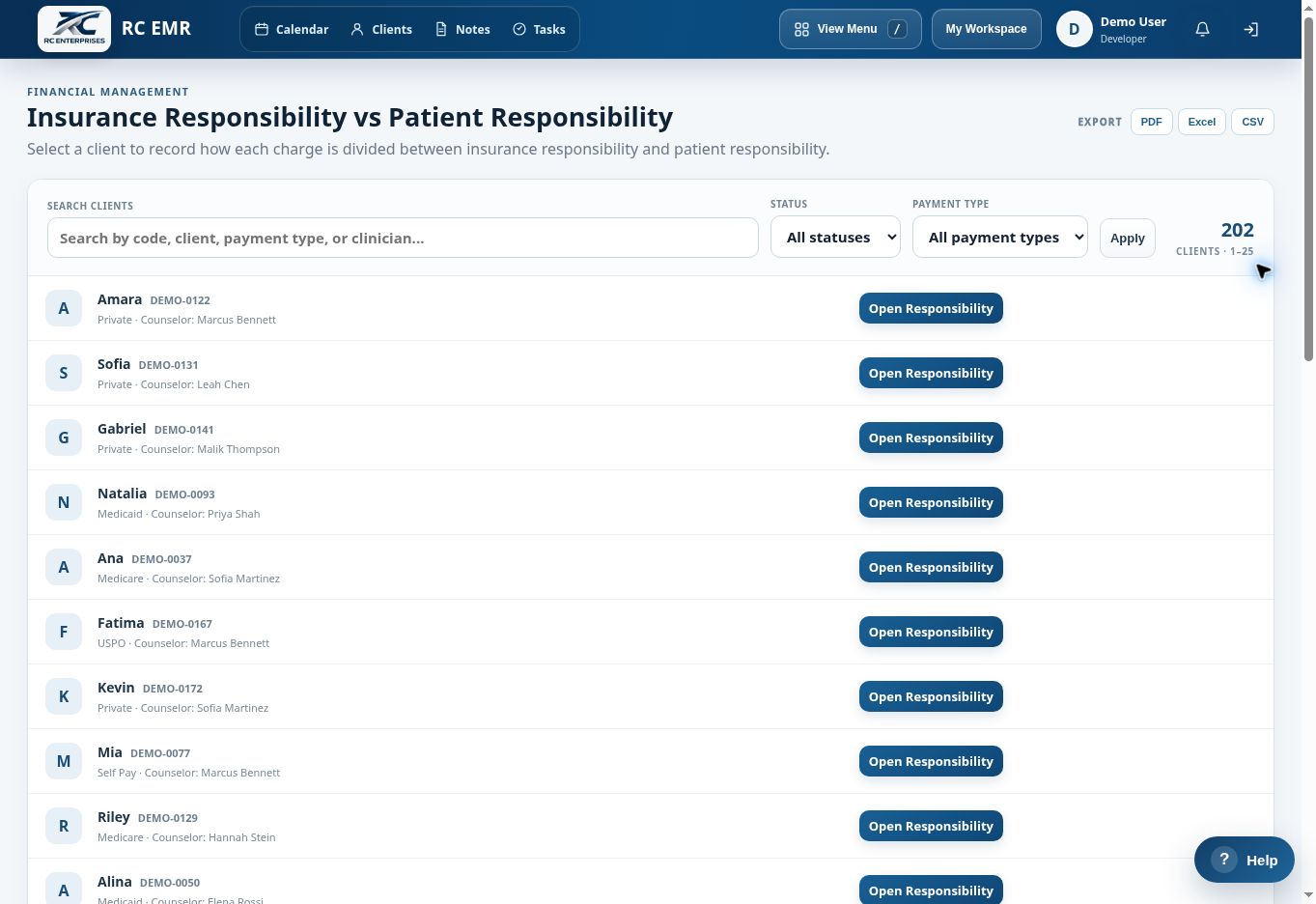Click the Apply filter button
The width and height of the screenshot is (1316, 904).
1128,238
